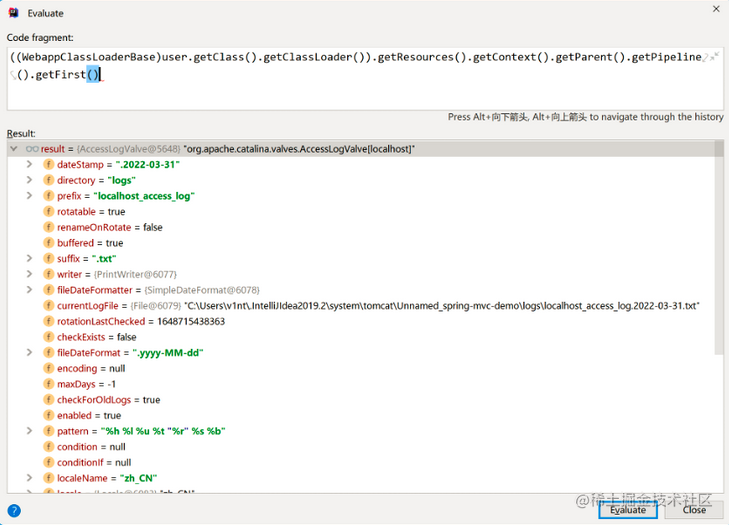Click the field icon beside buffered
This screenshot has width=729, height=525.
(49, 243)
